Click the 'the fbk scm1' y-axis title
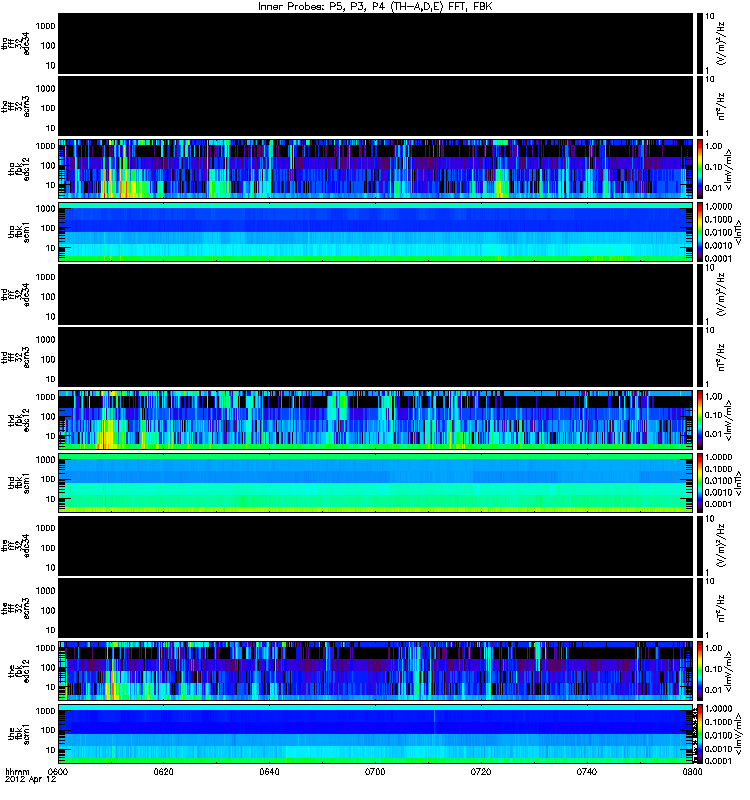The height and width of the screenshot is (800, 750). click(x=19, y=734)
